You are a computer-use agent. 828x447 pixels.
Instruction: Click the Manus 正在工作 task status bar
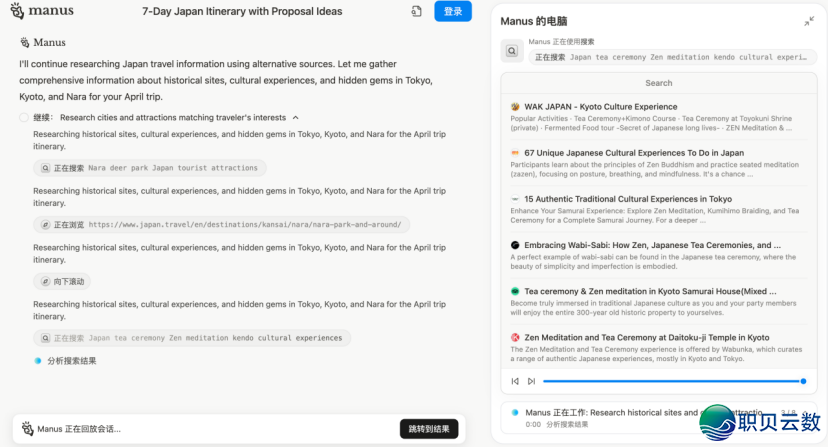(x=658, y=418)
